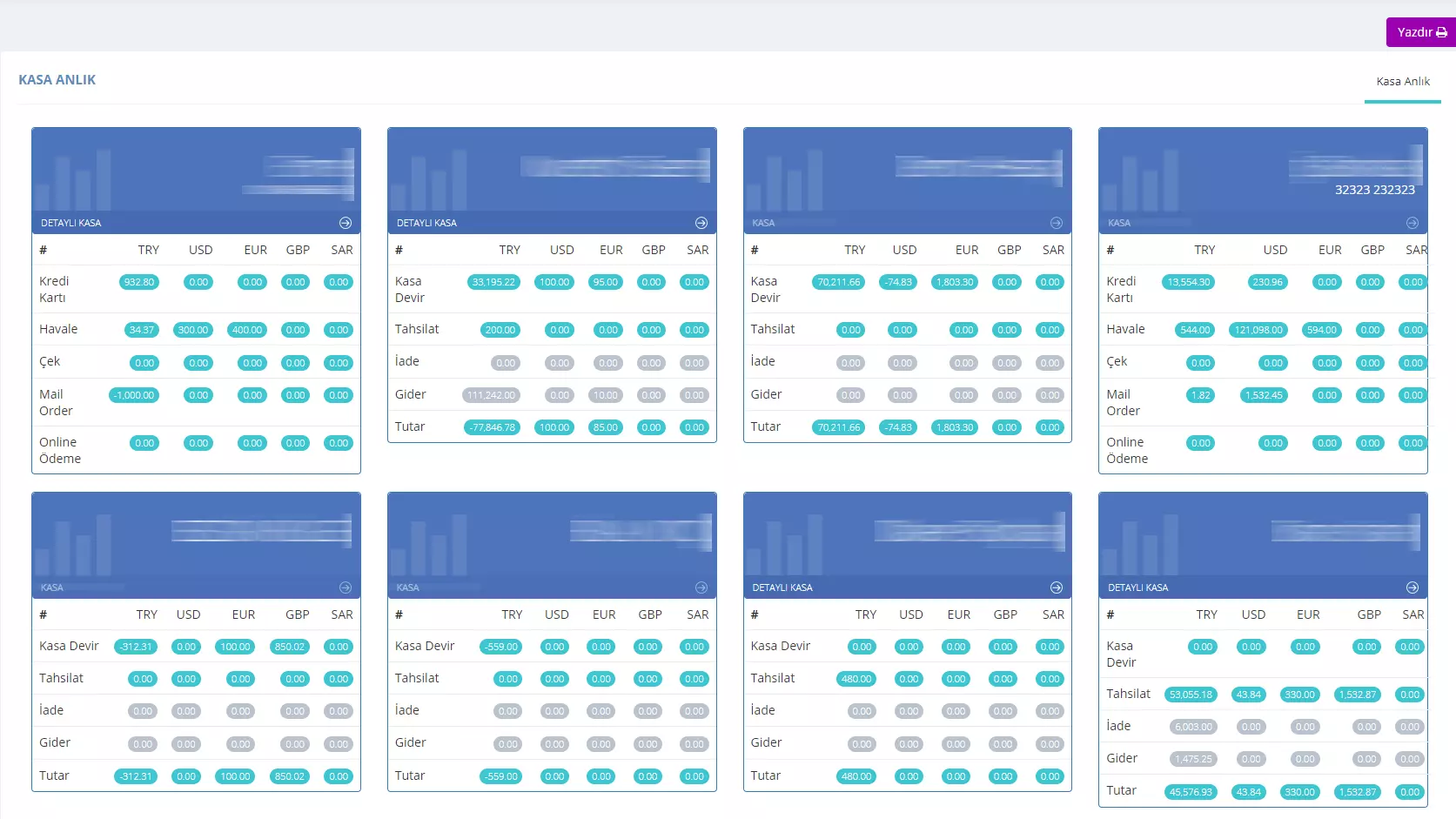Click the 45,576.93 Tutar badge
The height and width of the screenshot is (819, 1456).
1191,792
